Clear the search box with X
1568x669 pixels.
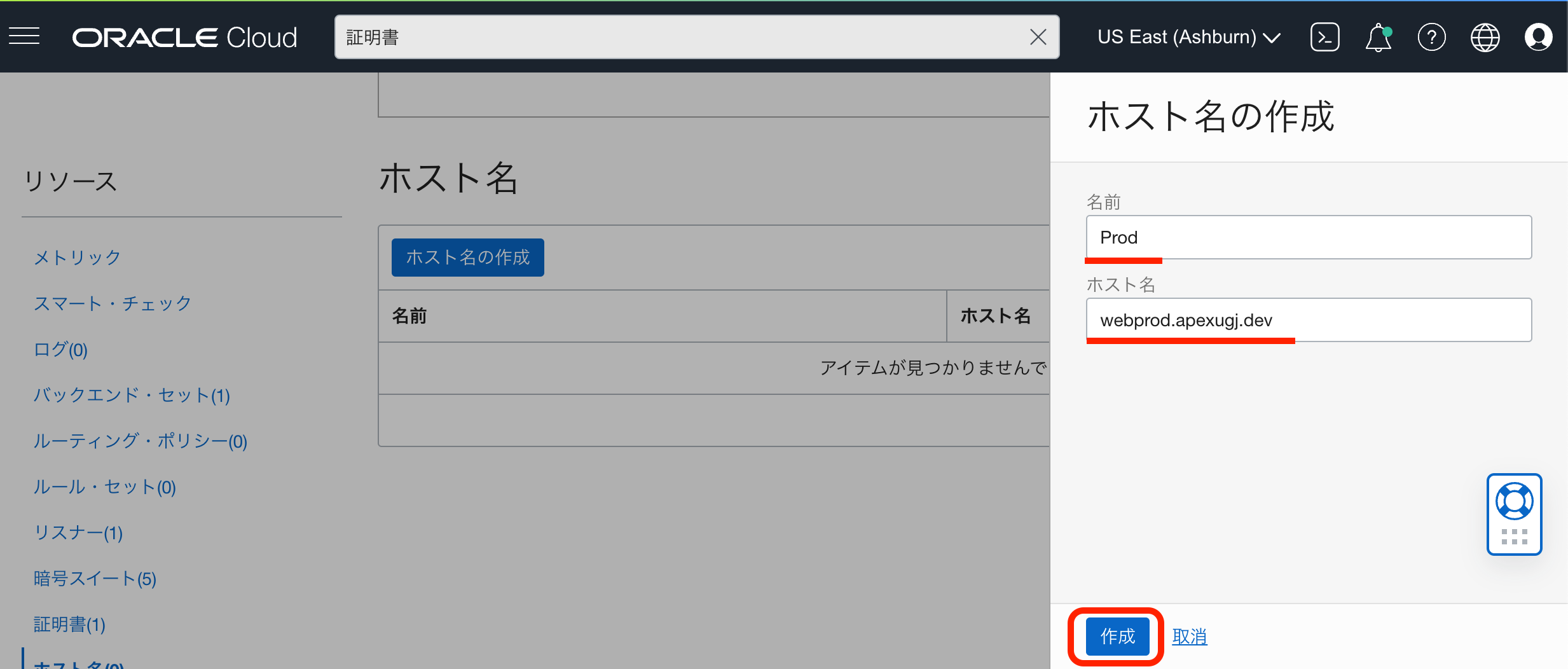(x=1038, y=37)
